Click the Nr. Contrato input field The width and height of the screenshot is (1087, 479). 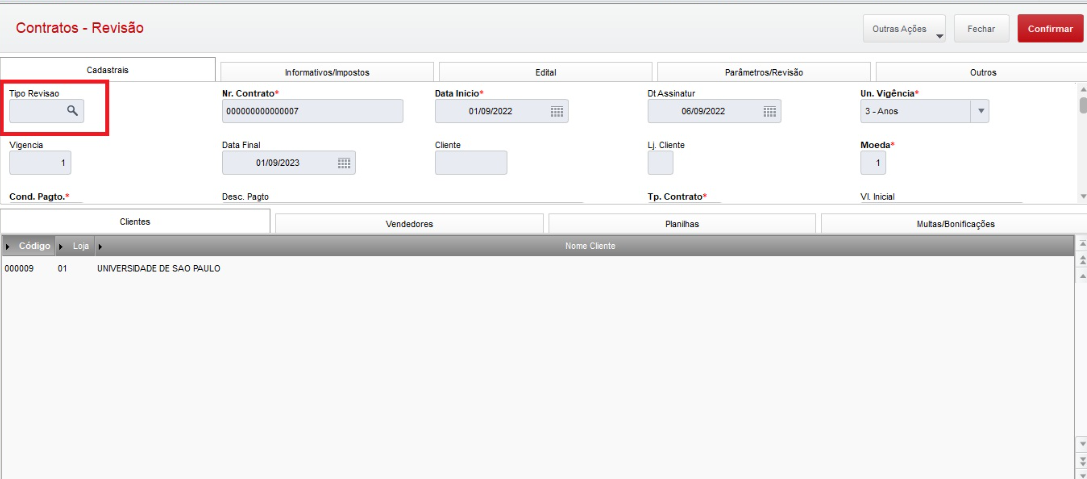pyautogui.click(x=313, y=111)
